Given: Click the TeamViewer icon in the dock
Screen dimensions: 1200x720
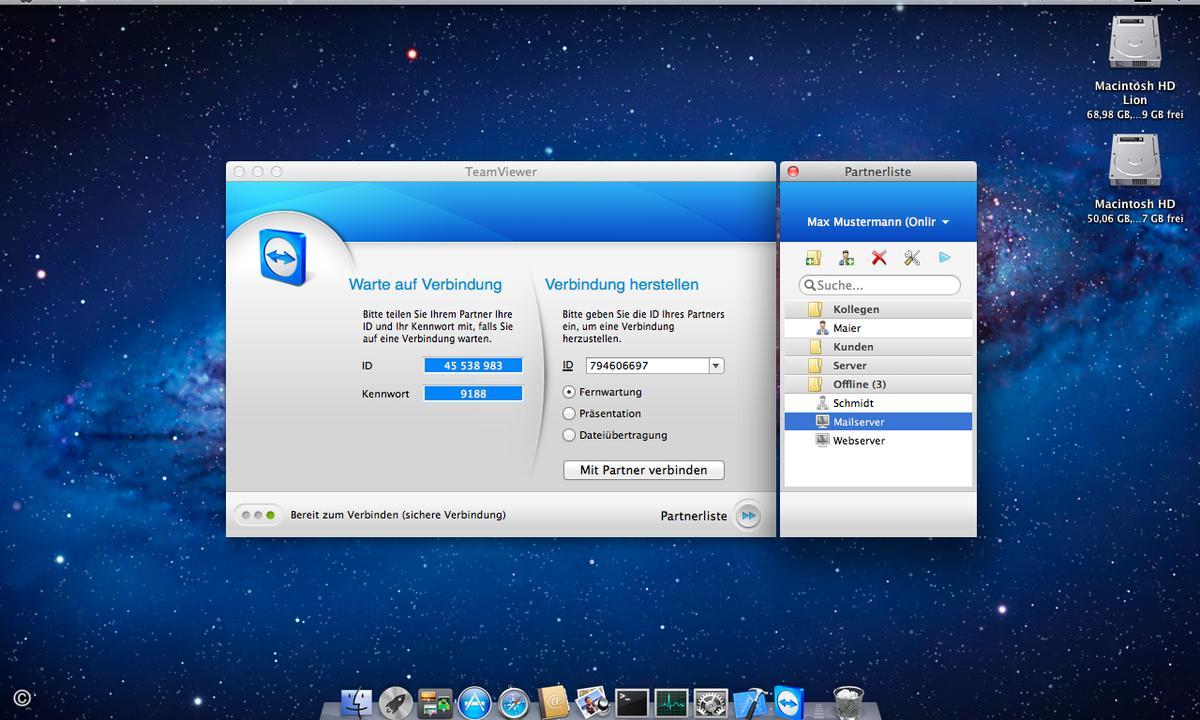Looking at the screenshot, I should pyautogui.click(x=789, y=702).
